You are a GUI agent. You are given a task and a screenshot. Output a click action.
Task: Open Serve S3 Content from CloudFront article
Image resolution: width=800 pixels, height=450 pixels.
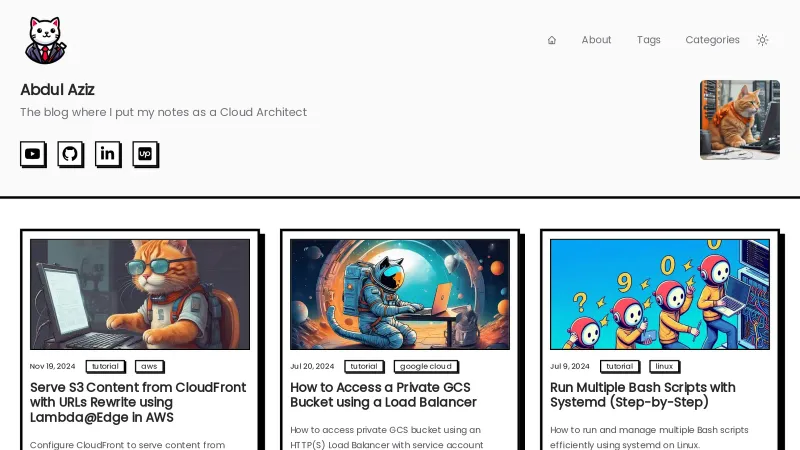point(138,402)
